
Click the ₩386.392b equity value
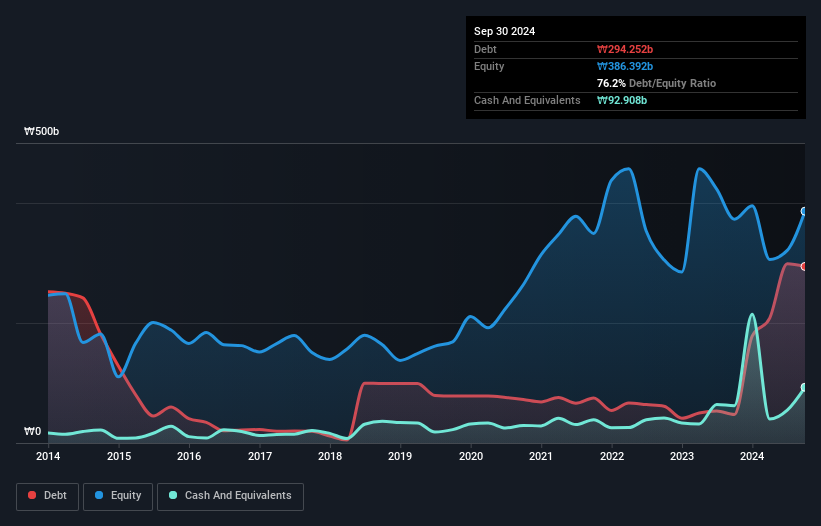pos(625,66)
